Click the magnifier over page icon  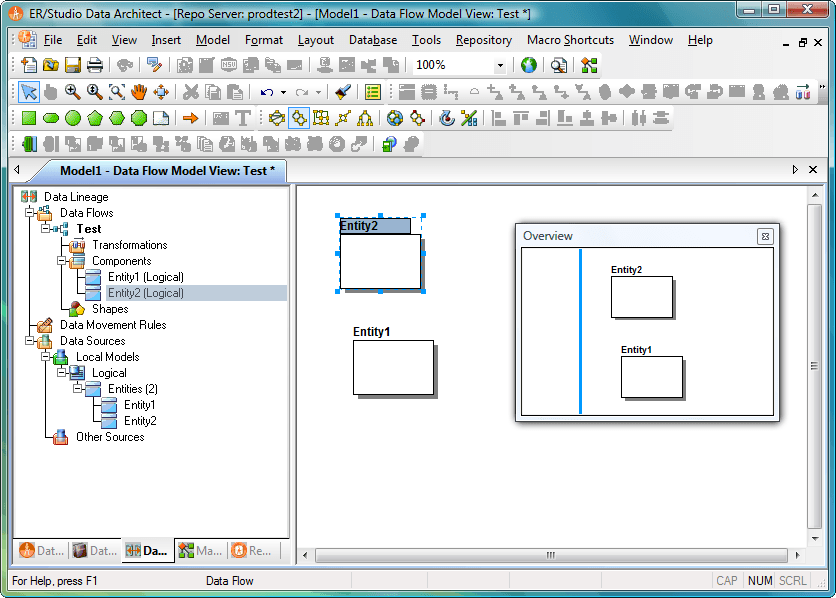click(x=558, y=65)
